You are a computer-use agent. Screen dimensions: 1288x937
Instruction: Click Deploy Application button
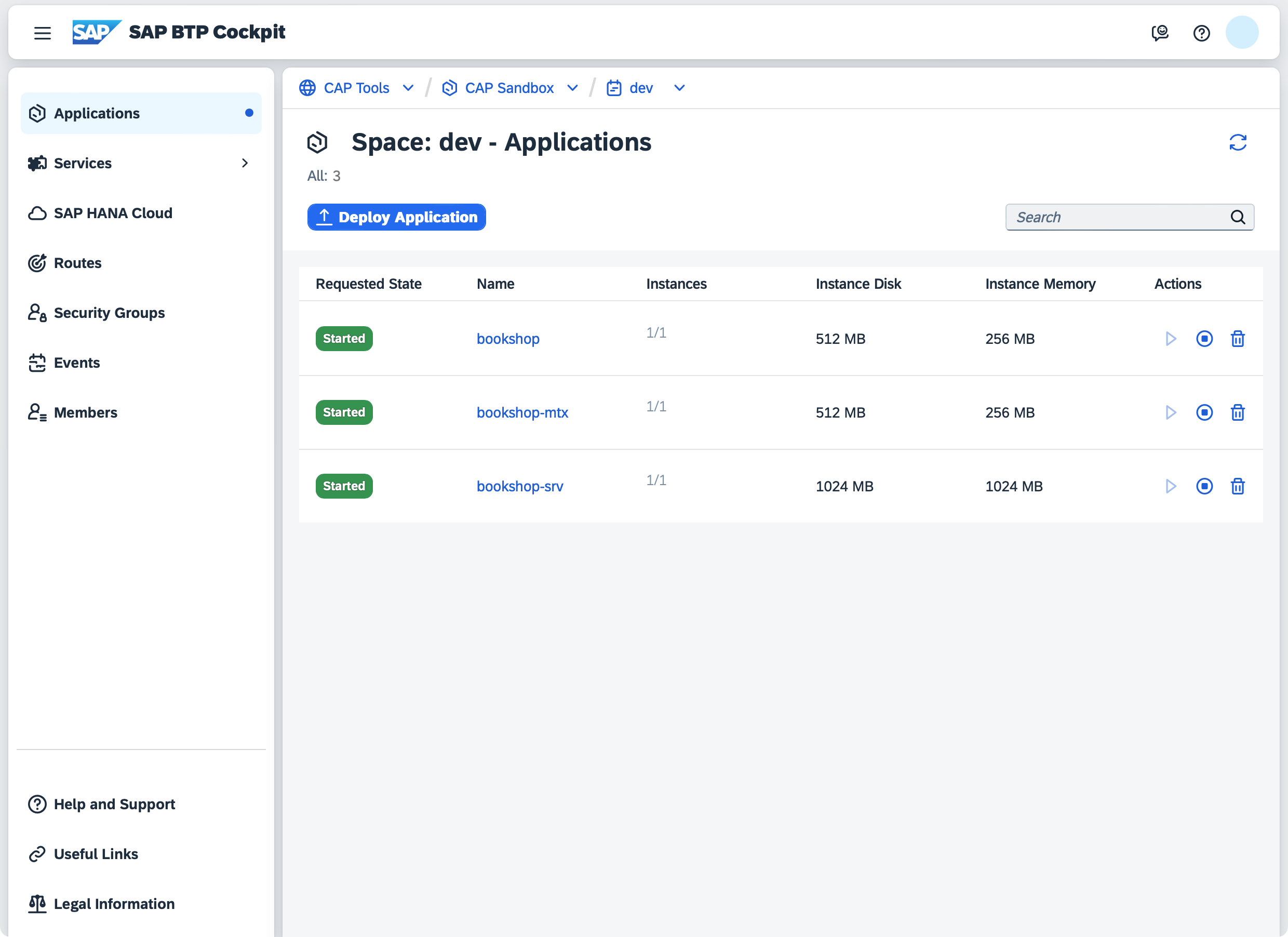click(396, 217)
